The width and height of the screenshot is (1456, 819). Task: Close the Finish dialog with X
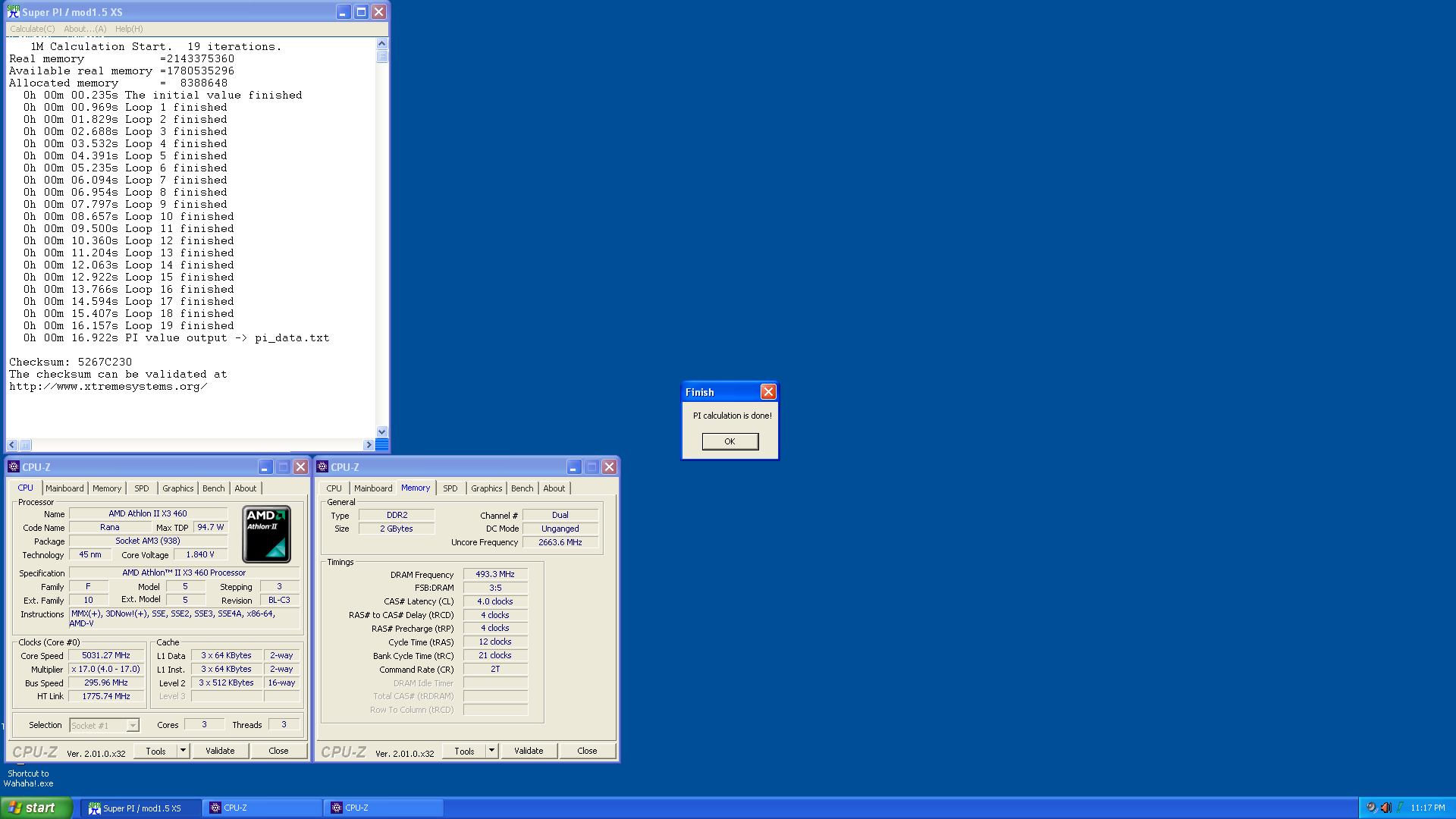[768, 391]
